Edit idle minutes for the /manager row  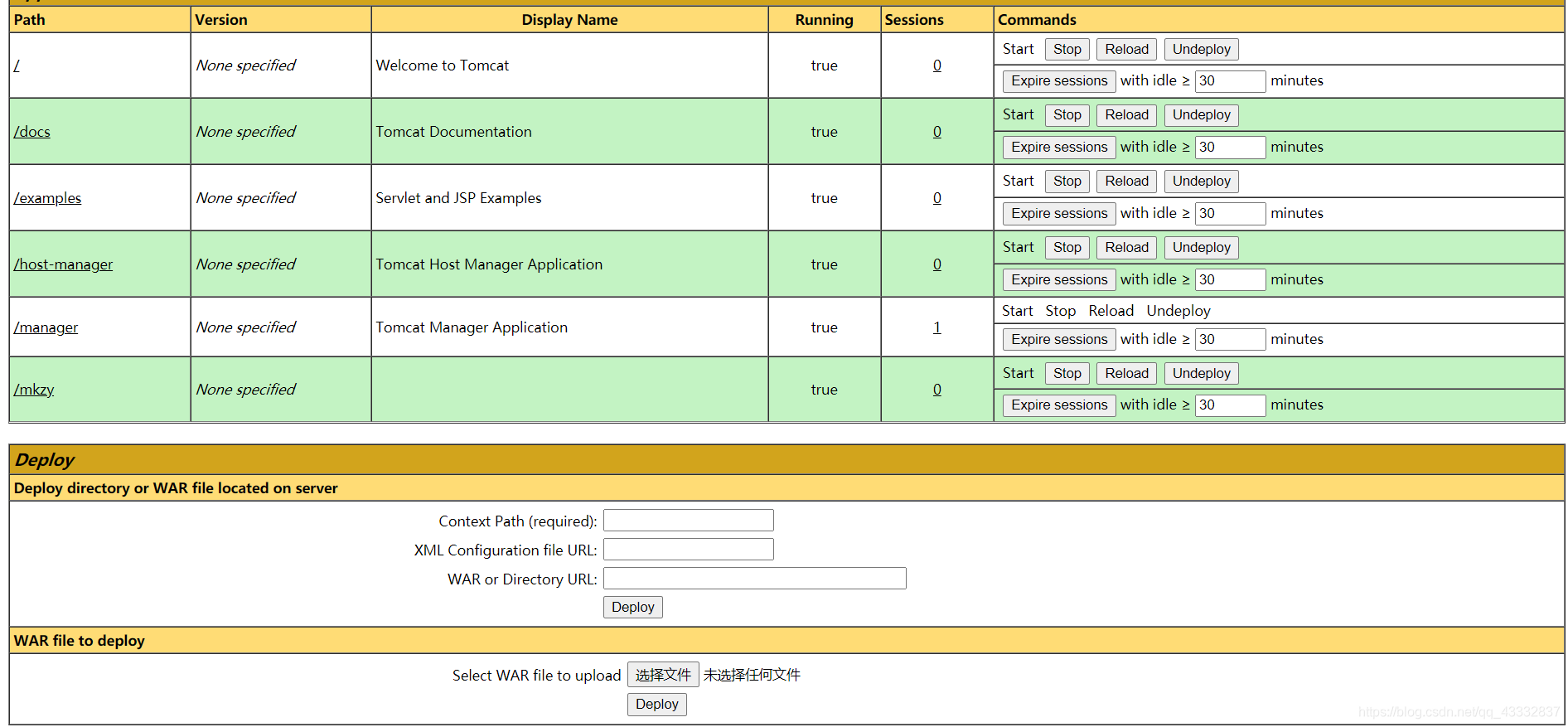[x=1230, y=340]
